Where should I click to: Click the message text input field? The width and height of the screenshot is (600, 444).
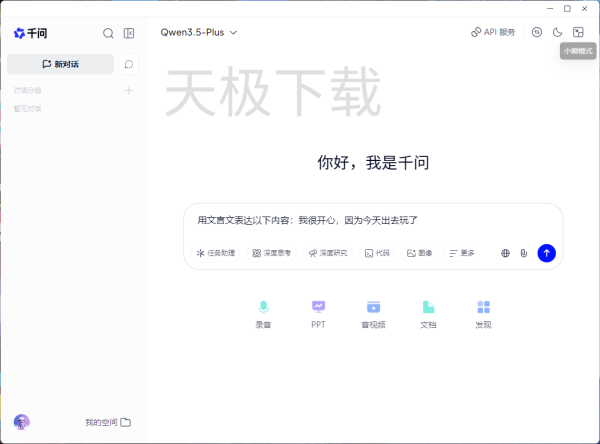tap(370, 220)
